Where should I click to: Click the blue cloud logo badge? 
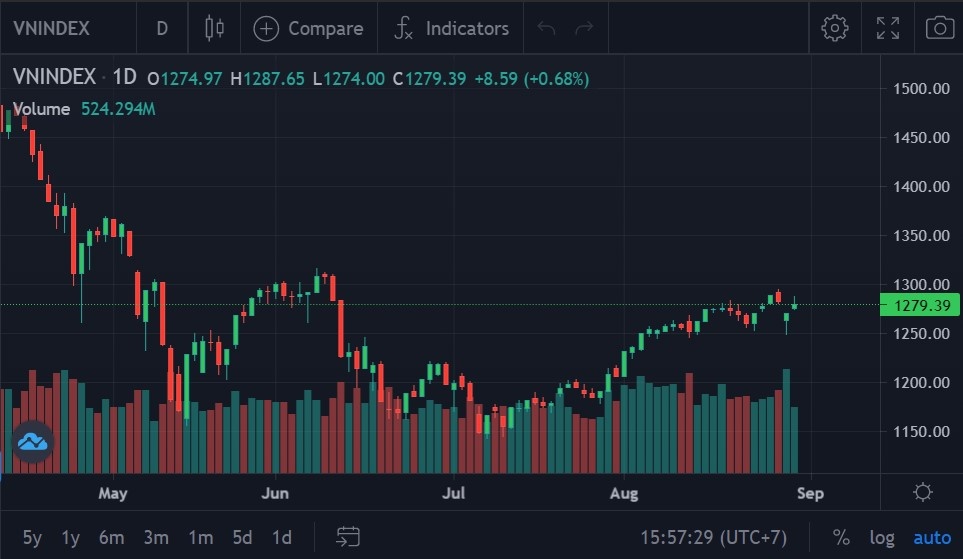(32, 441)
